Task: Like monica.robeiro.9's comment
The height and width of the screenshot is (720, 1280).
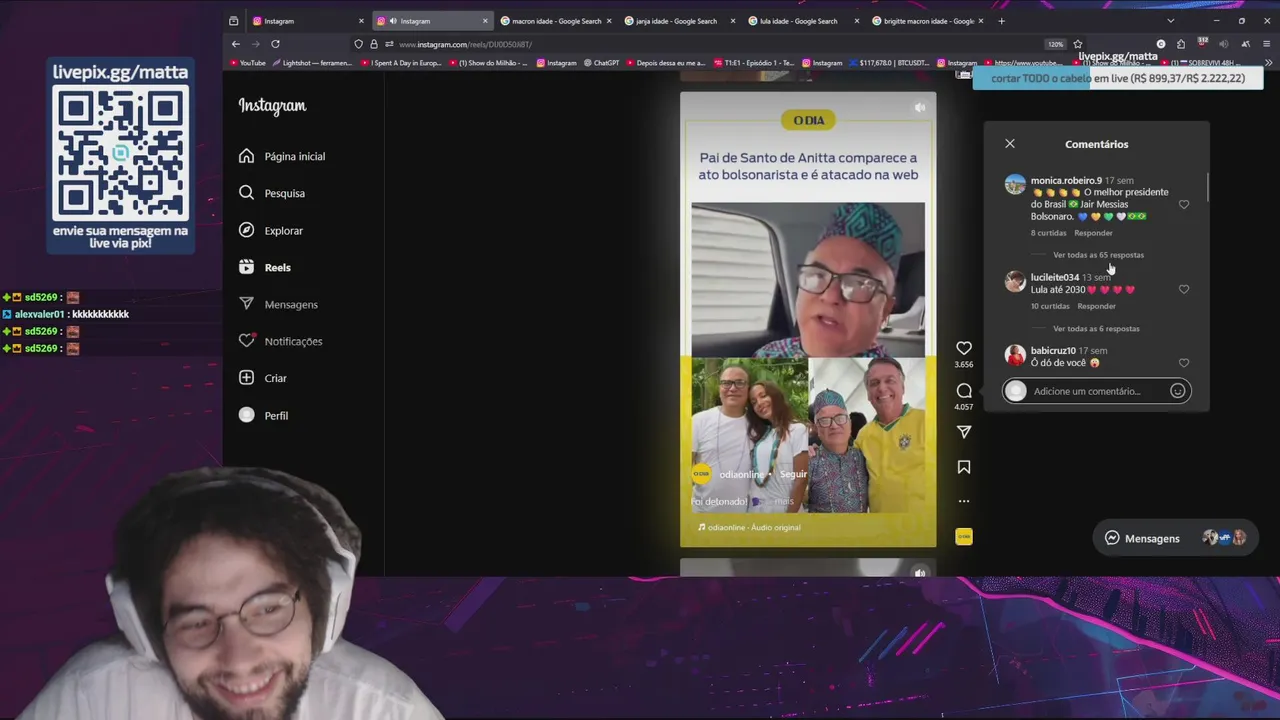Action: 1184,205
